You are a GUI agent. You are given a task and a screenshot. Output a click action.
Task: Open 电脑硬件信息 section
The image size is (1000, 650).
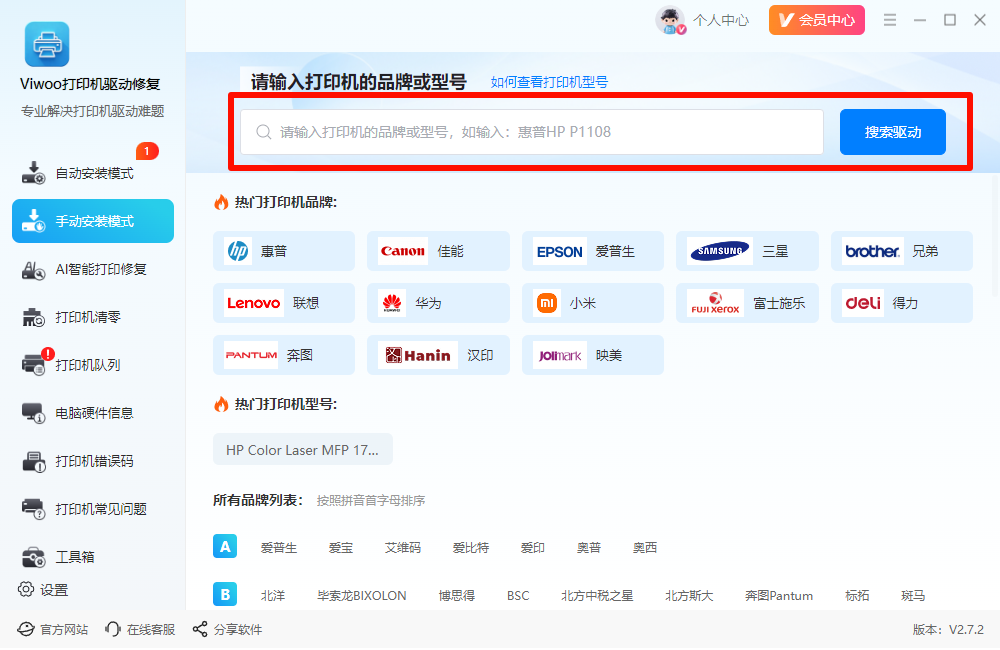coord(92,413)
